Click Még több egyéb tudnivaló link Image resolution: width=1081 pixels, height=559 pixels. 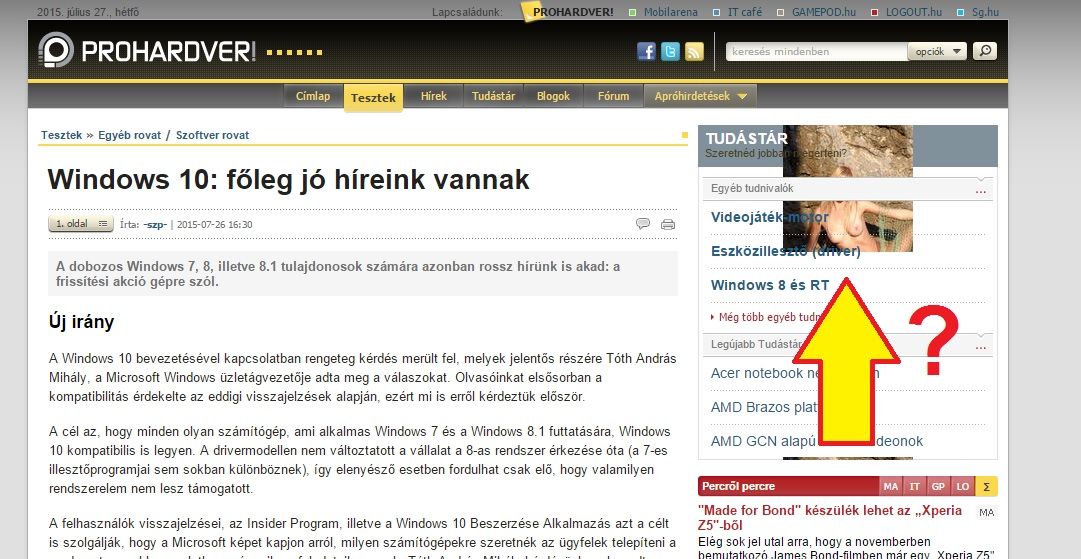click(767, 317)
